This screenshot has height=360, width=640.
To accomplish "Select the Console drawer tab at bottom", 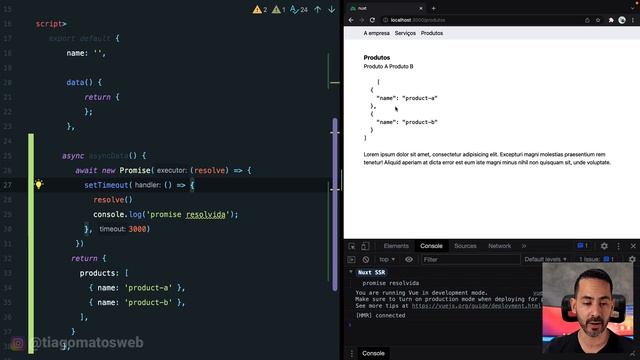I will tap(373, 353).
